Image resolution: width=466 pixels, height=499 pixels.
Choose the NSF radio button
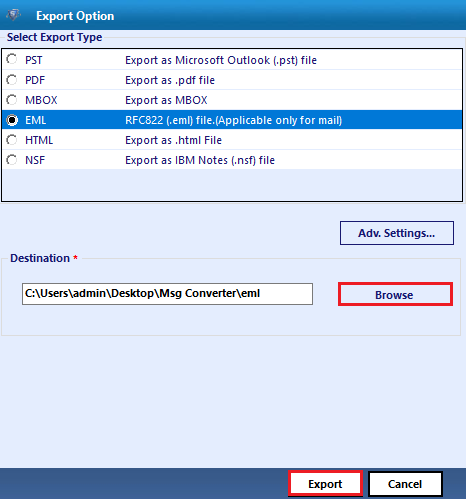[x=12, y=160]
